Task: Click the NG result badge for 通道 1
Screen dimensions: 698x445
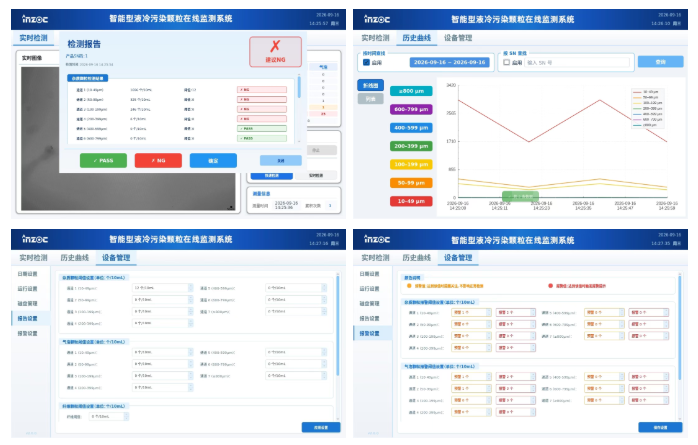Action: [x=262, y=90]
